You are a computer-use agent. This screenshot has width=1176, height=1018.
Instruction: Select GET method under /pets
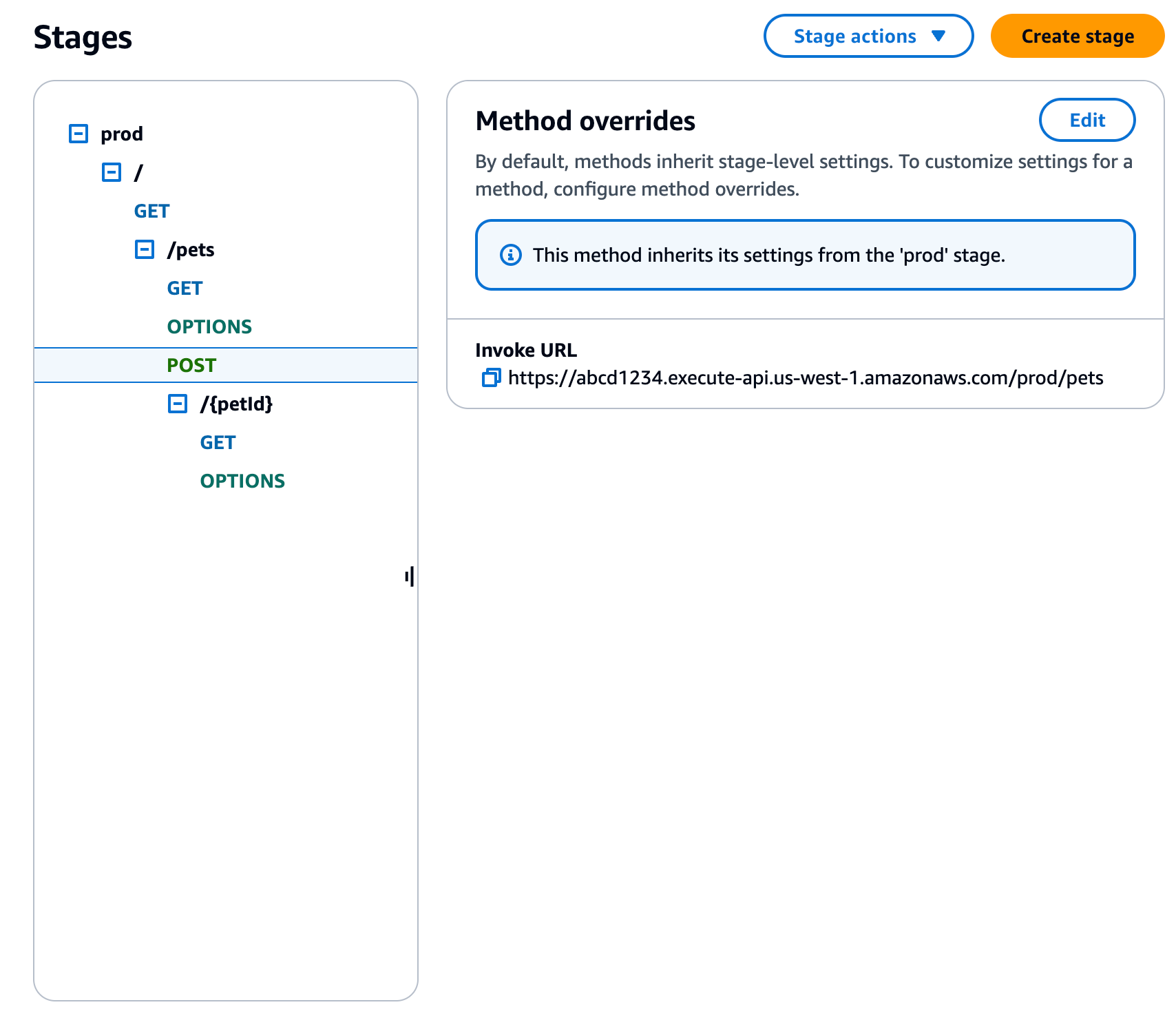point(185,288)
